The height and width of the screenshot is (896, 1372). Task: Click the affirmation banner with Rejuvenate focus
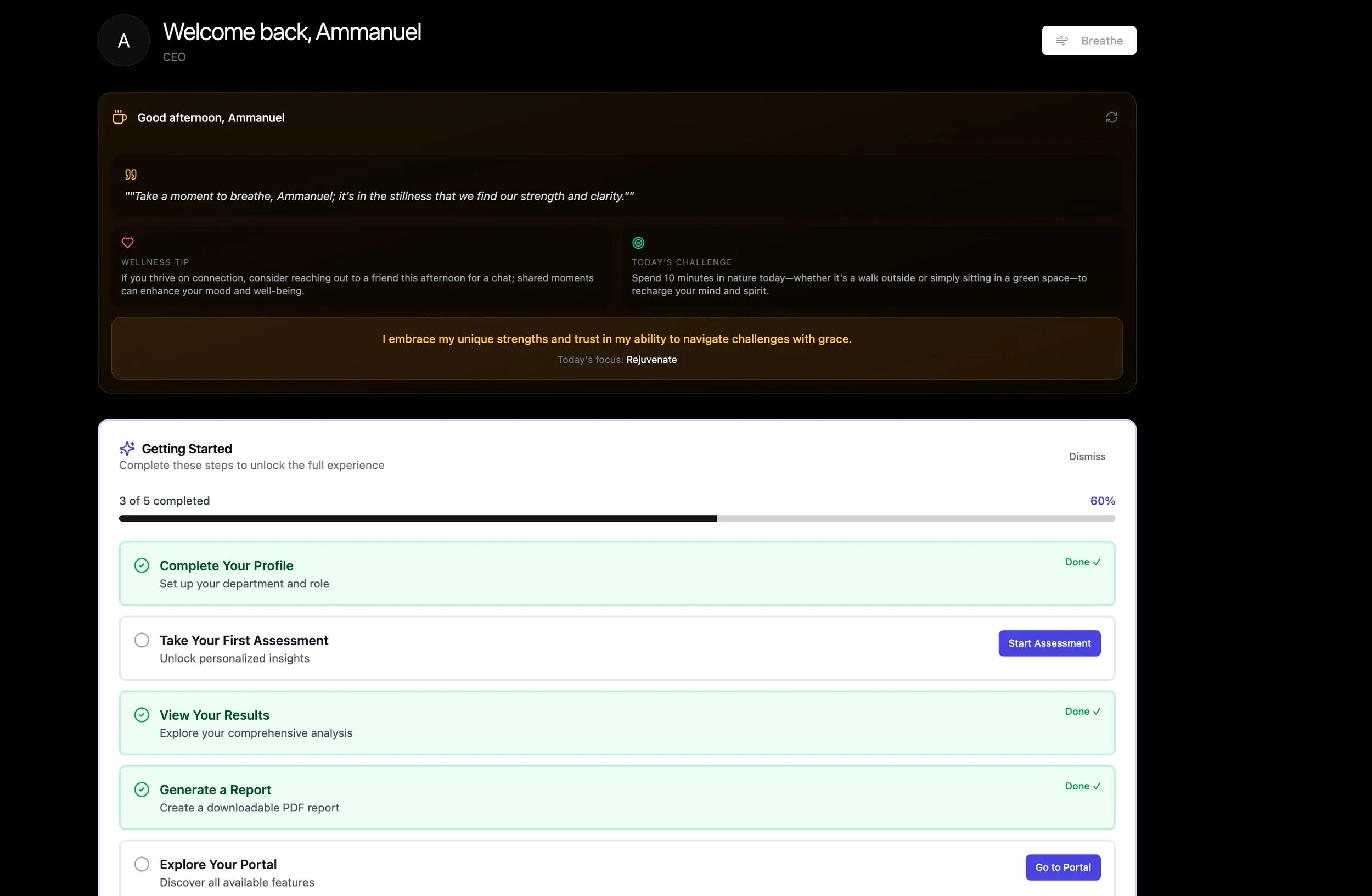coord(616,348)
